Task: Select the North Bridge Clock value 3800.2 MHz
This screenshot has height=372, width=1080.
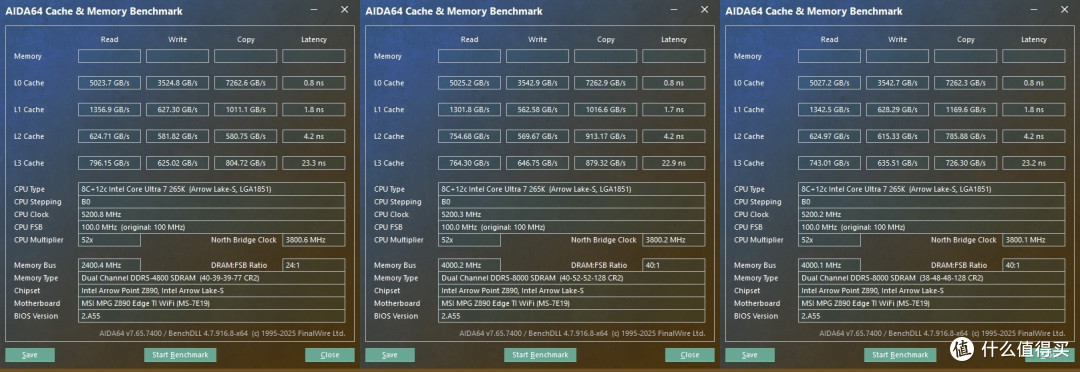Action: 674,240
